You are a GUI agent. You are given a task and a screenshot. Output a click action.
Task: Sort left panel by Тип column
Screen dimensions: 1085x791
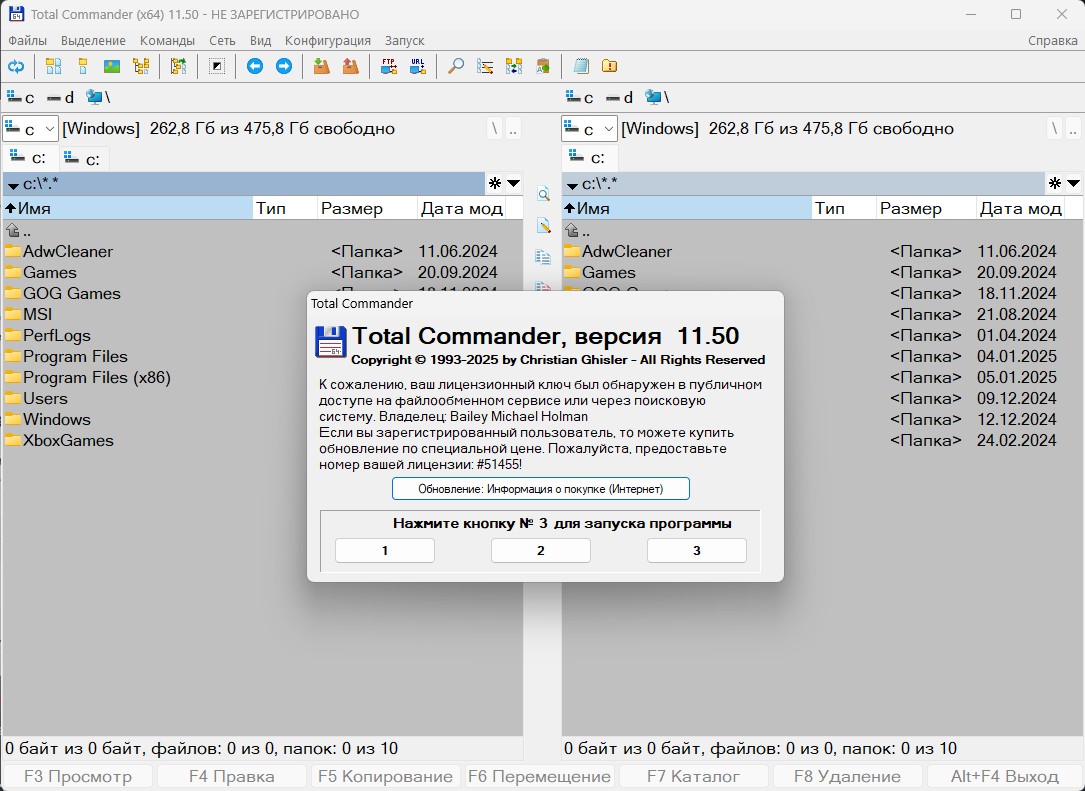(285, 208)
